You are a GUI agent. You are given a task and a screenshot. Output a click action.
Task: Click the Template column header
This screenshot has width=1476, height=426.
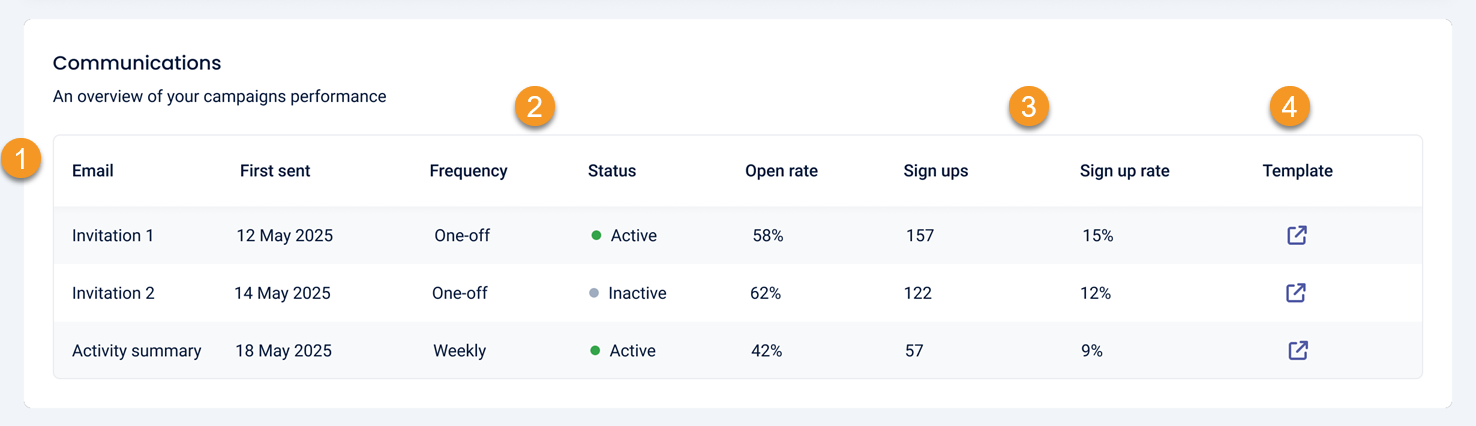(x=1297, y=171)
